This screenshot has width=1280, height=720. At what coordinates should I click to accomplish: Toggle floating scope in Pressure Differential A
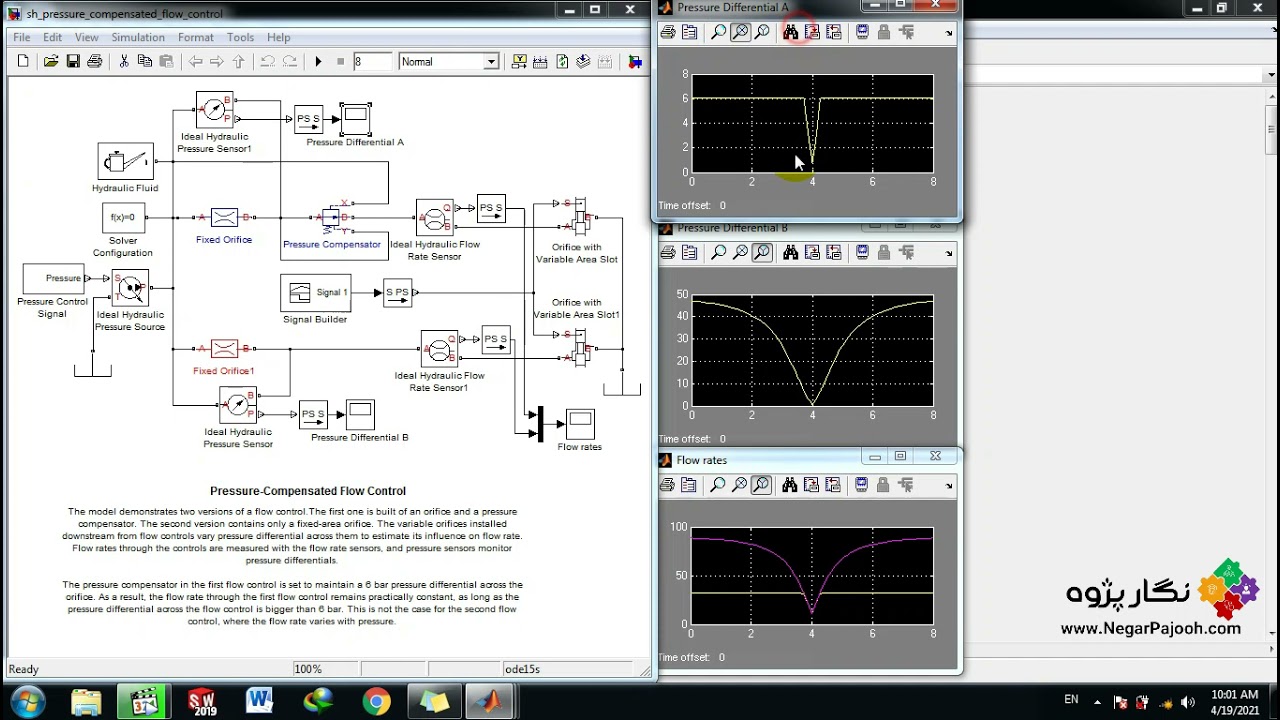point(862,32)
